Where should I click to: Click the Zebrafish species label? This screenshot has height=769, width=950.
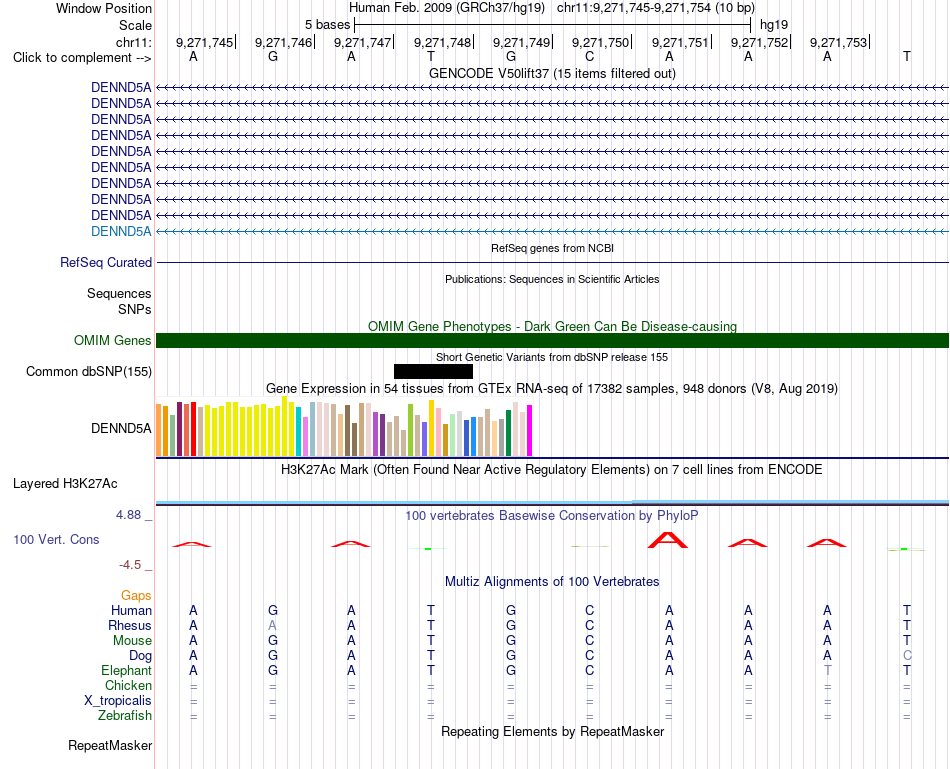point(125,716)
